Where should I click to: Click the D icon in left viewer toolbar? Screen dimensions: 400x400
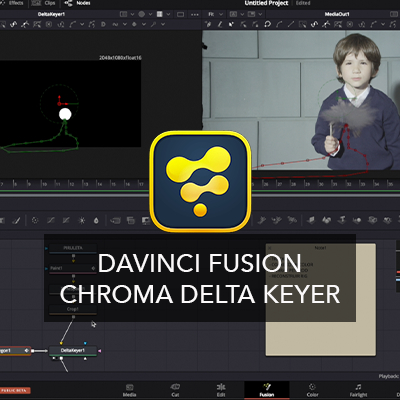103,24
